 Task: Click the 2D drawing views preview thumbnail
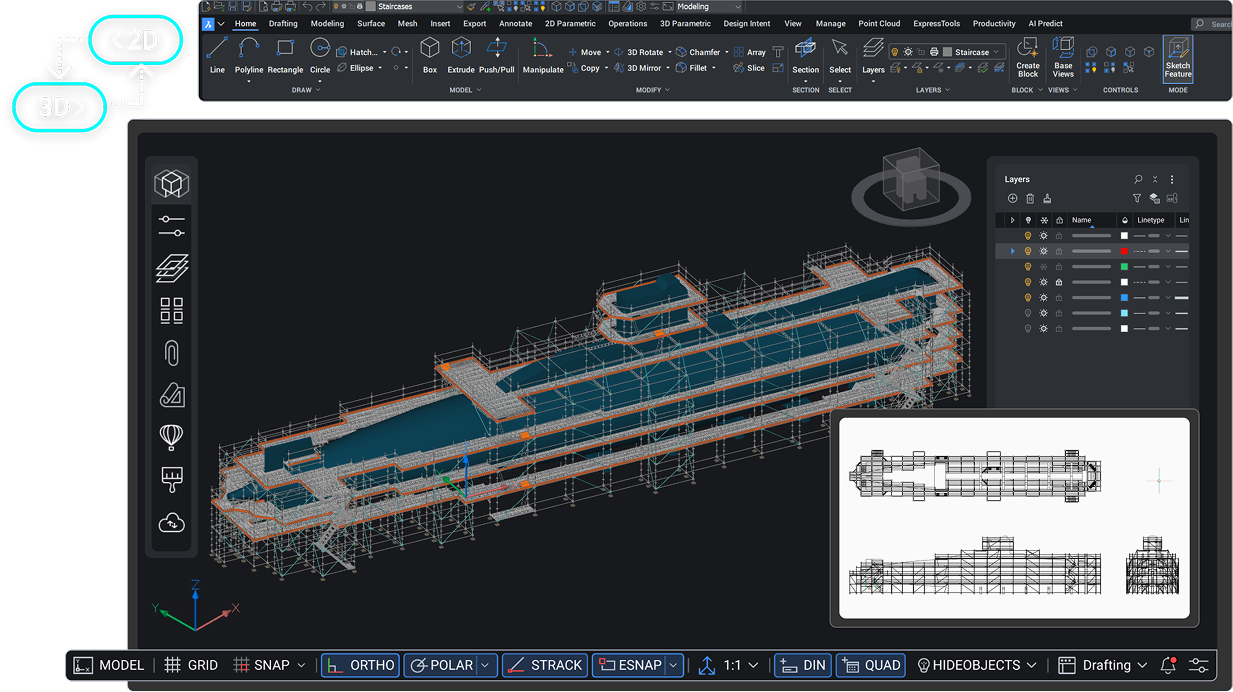[x=1014, y=518]
